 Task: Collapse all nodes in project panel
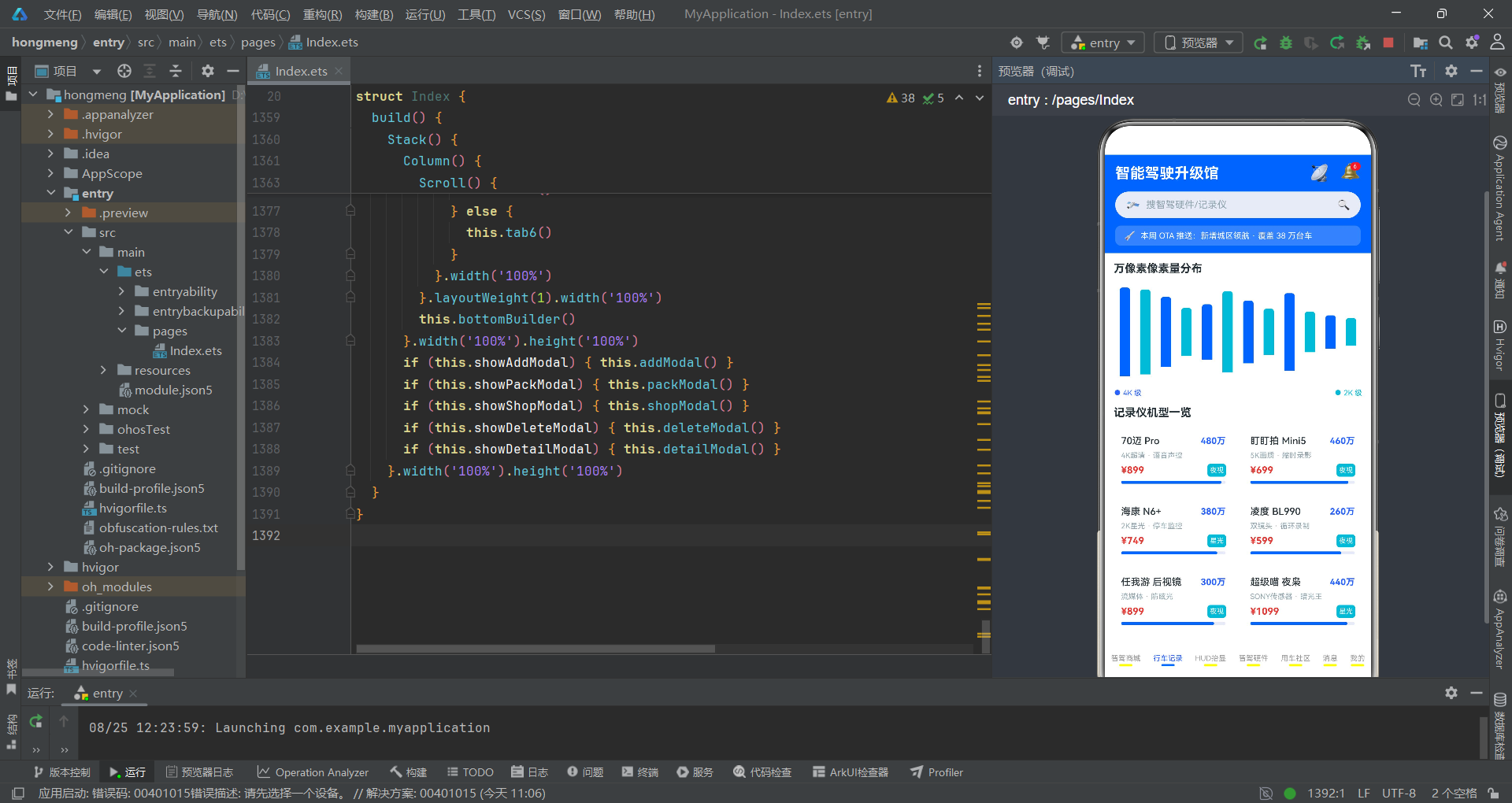176,71
